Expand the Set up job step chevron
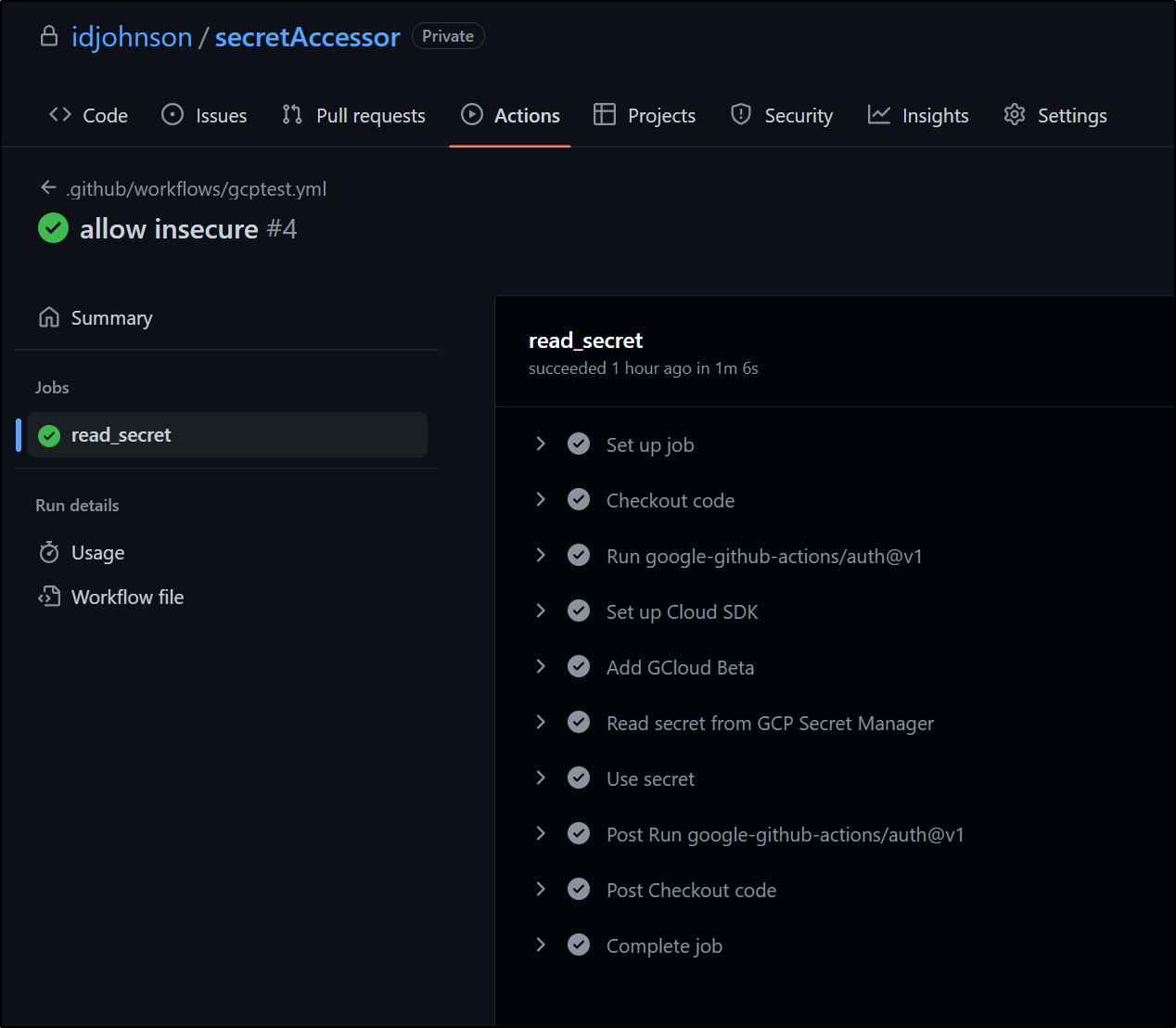 pos(541,443)
